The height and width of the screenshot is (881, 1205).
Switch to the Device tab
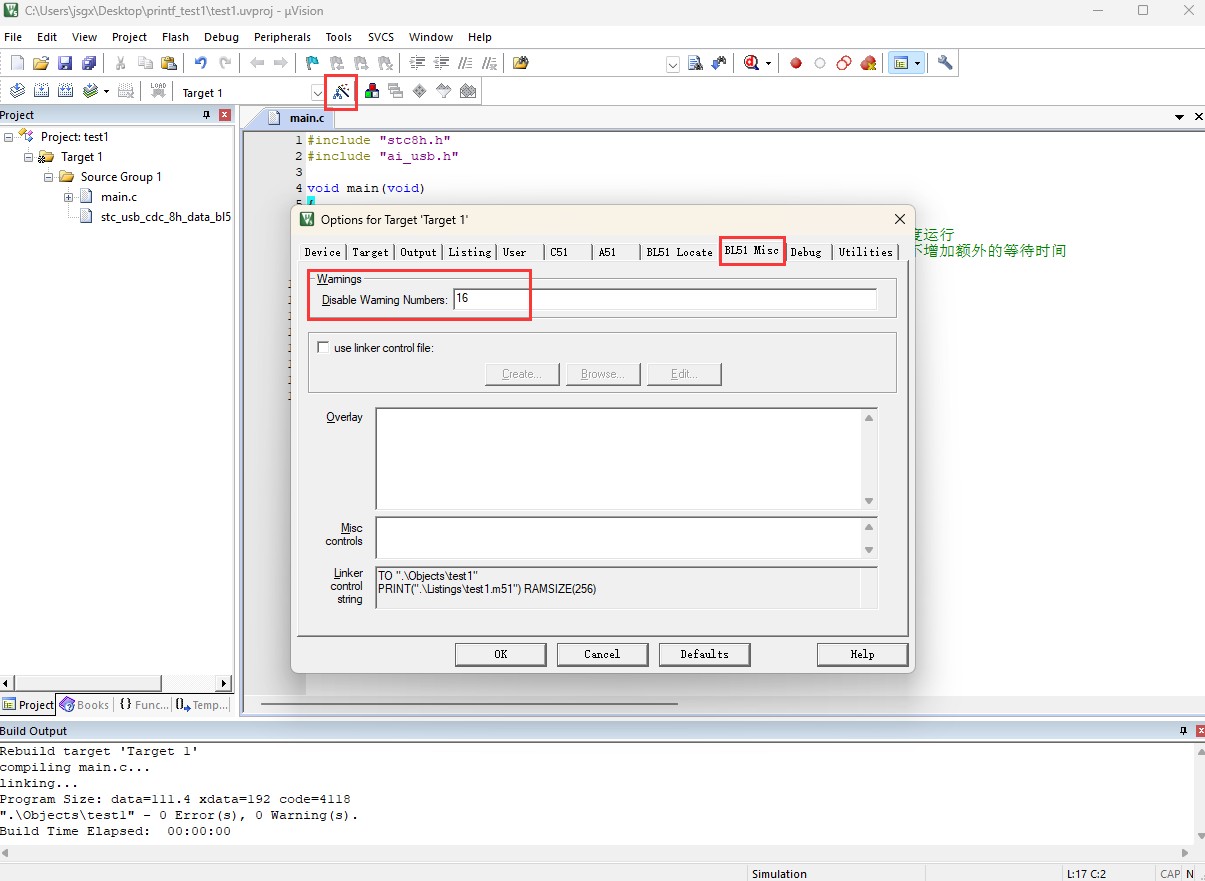[323, 252]
